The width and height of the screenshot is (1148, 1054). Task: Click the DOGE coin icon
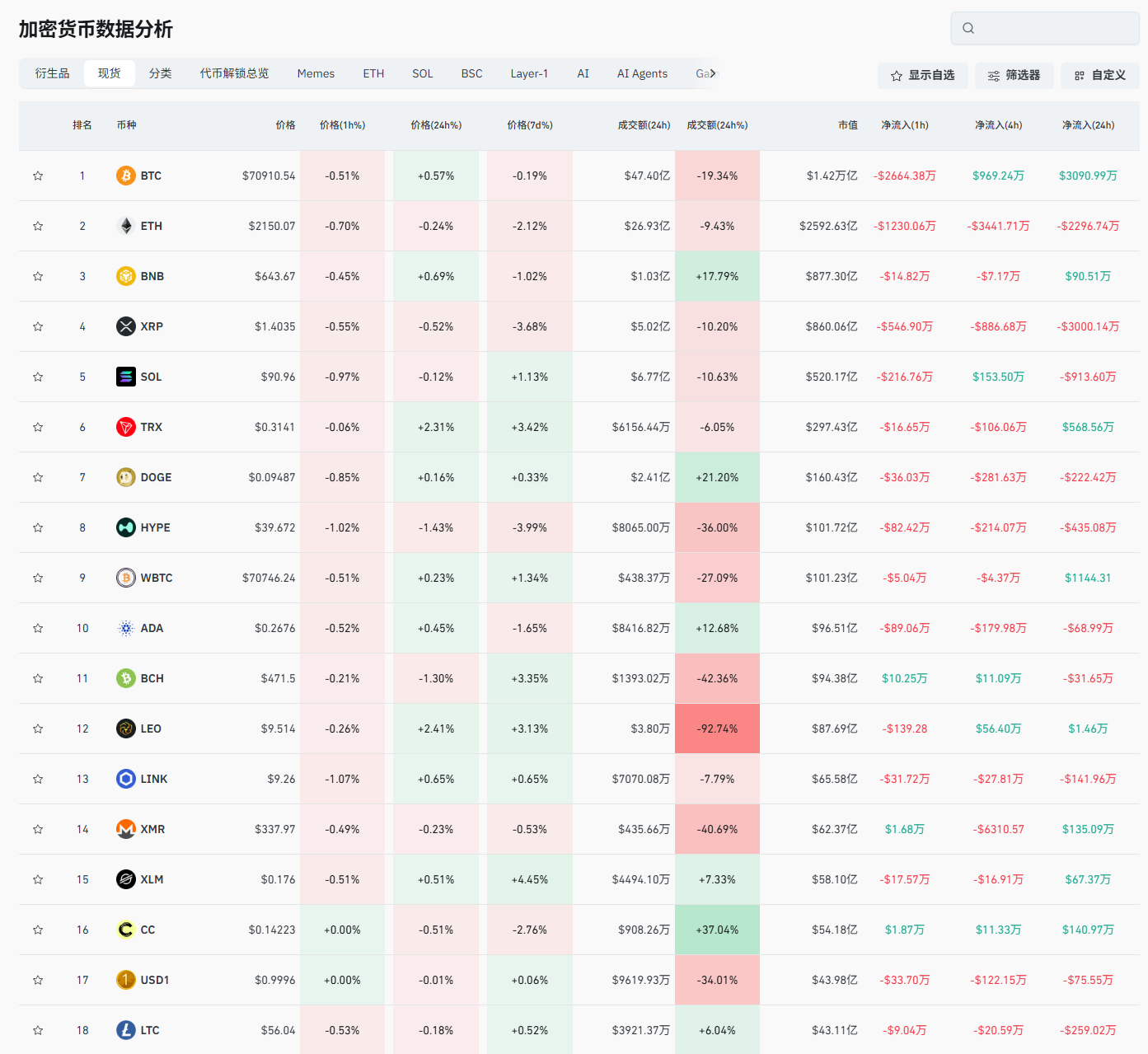coord(125,477)
